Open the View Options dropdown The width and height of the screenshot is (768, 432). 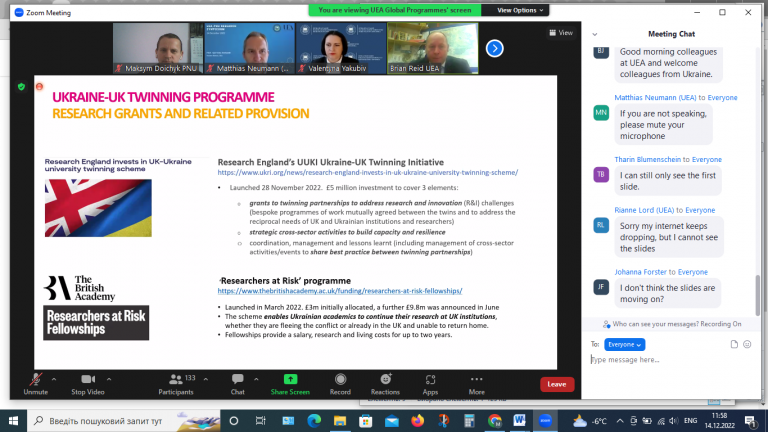pos(520,10)
